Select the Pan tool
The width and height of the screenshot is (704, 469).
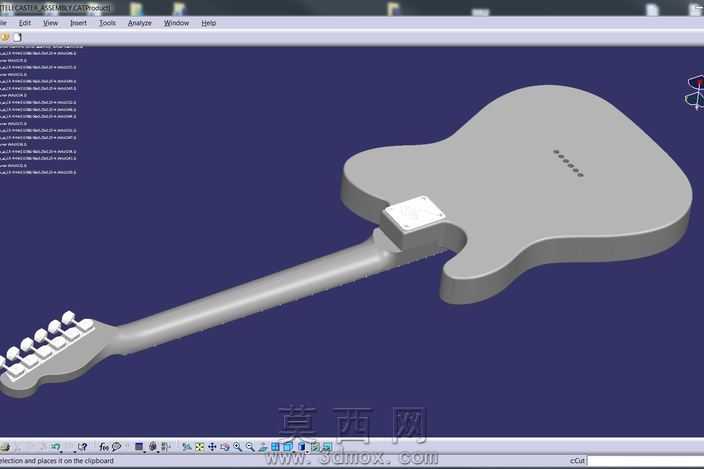coord(212,447)
